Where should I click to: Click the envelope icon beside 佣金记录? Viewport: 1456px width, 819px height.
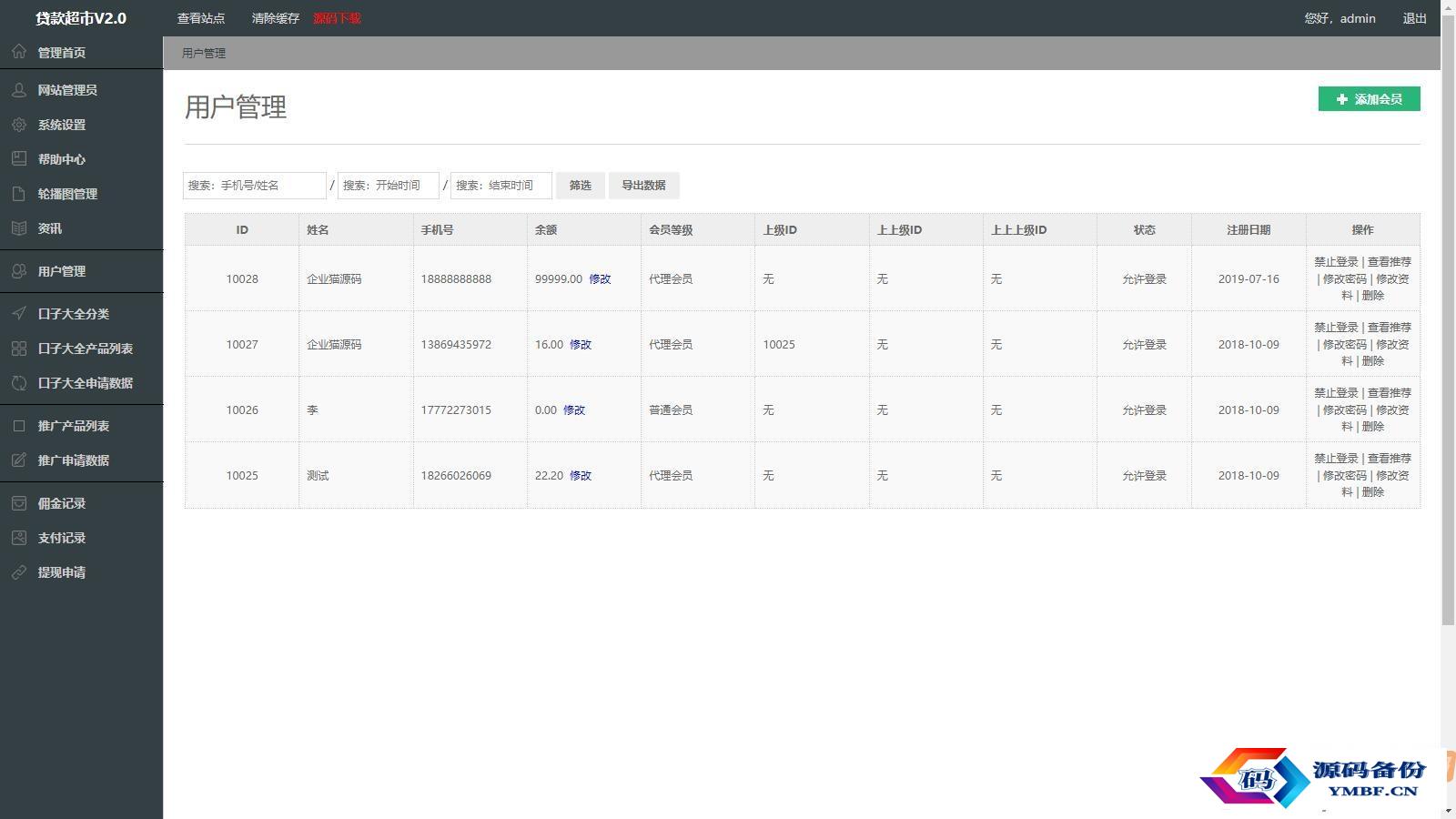(x=19, y=503)
